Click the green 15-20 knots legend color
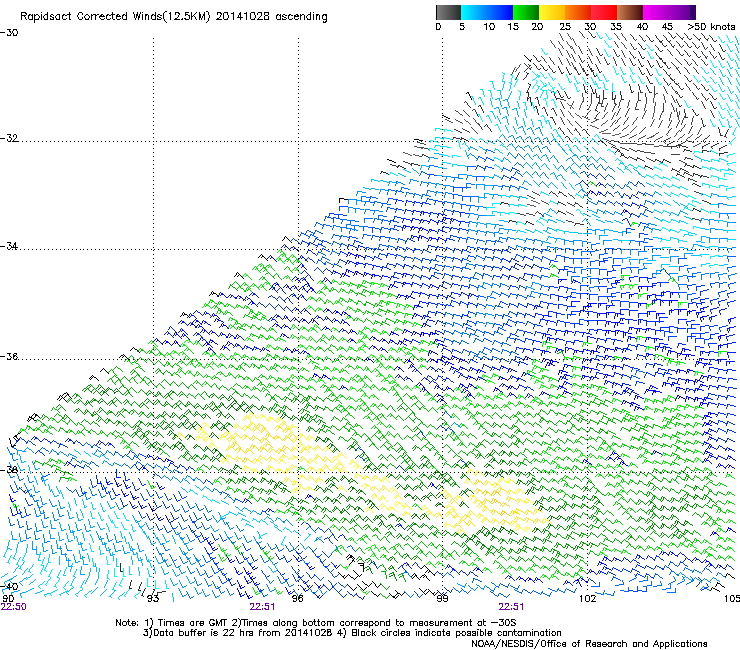 click(526, 12)
